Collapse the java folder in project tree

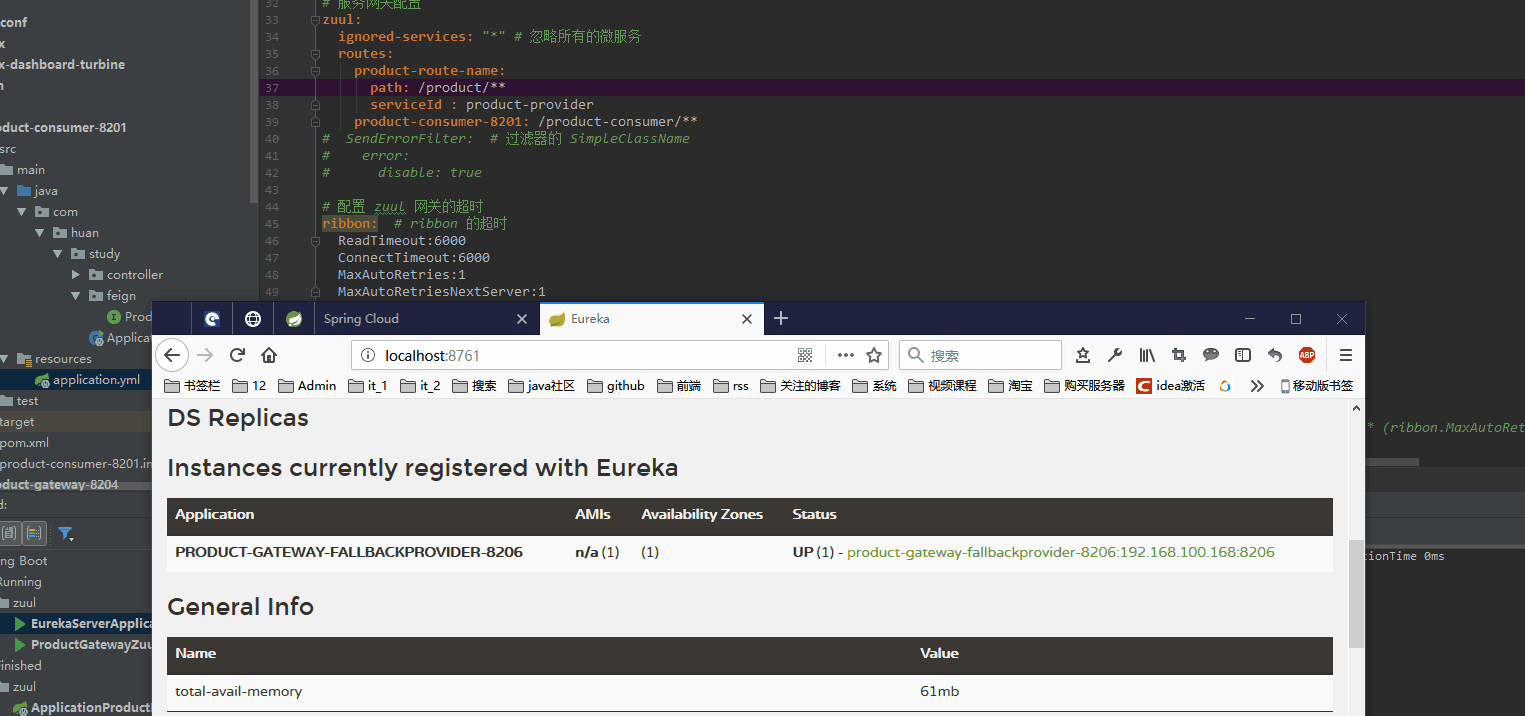pyautogui.click(x=5, y=191)
